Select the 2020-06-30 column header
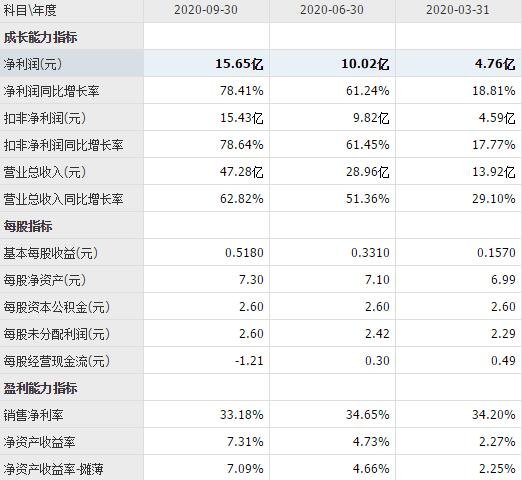The height and width of the screenshot is (480, 522). (x=332, y=10)
